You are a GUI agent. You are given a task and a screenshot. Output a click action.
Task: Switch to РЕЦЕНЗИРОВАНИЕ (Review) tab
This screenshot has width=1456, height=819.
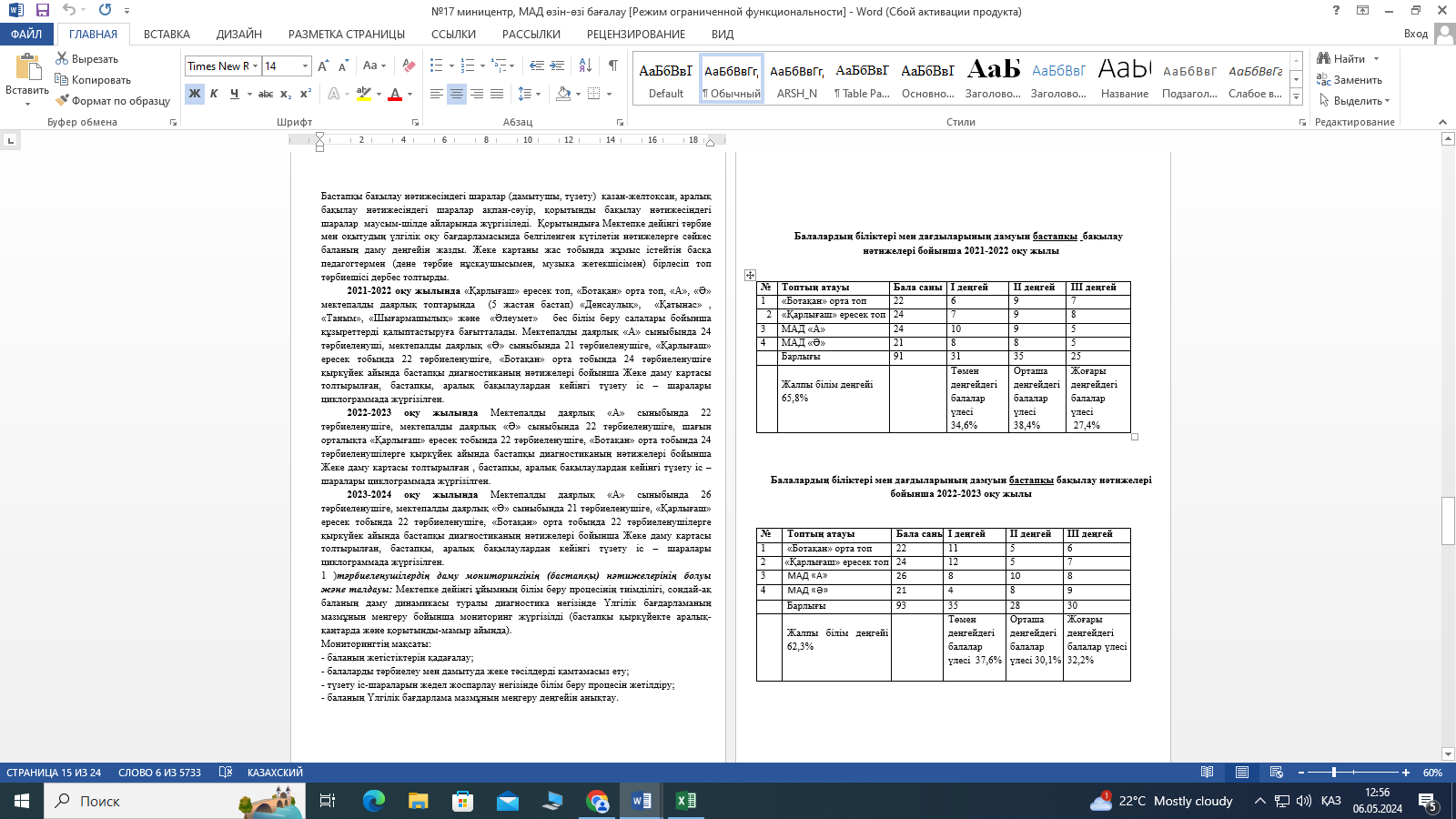click(636, 34)
